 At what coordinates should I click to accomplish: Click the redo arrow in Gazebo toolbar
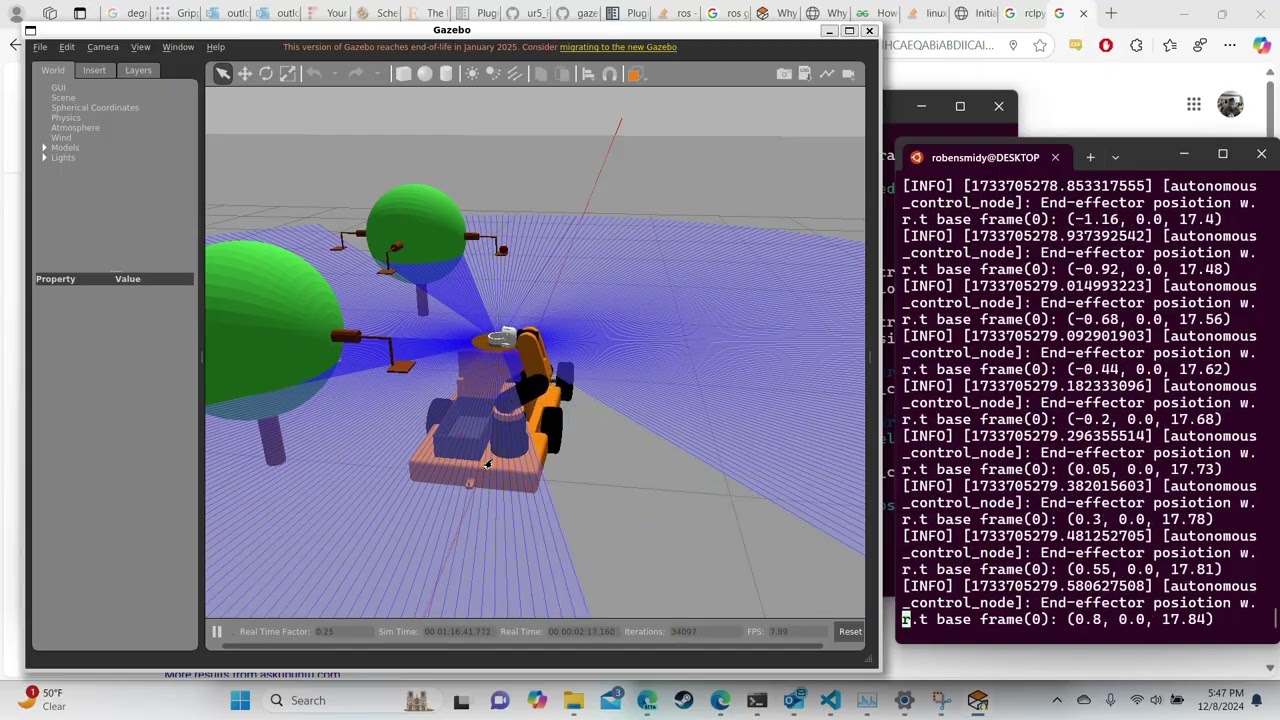[x=355, y=74]
